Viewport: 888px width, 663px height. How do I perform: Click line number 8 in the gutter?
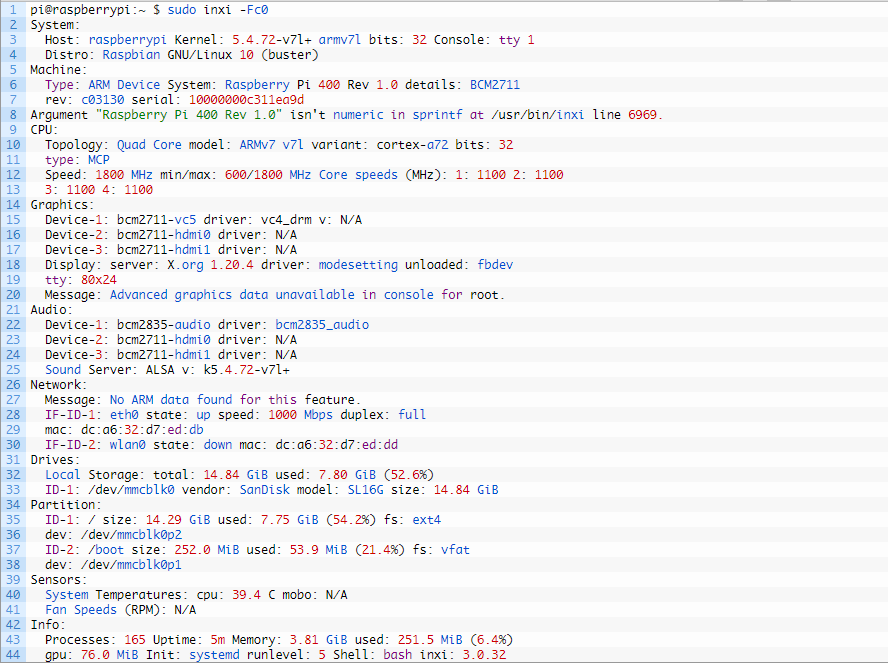[14, 114]
